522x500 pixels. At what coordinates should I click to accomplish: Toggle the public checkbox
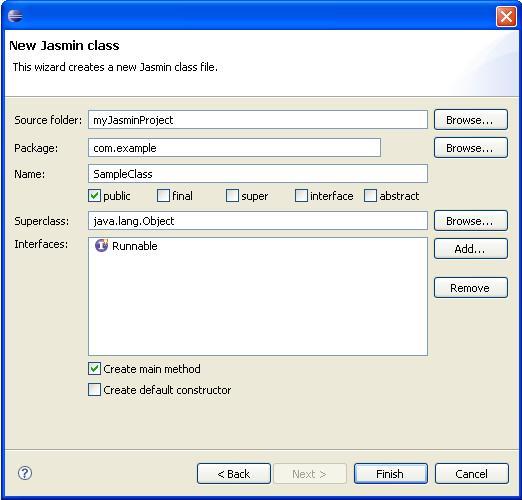coord(94,196)
